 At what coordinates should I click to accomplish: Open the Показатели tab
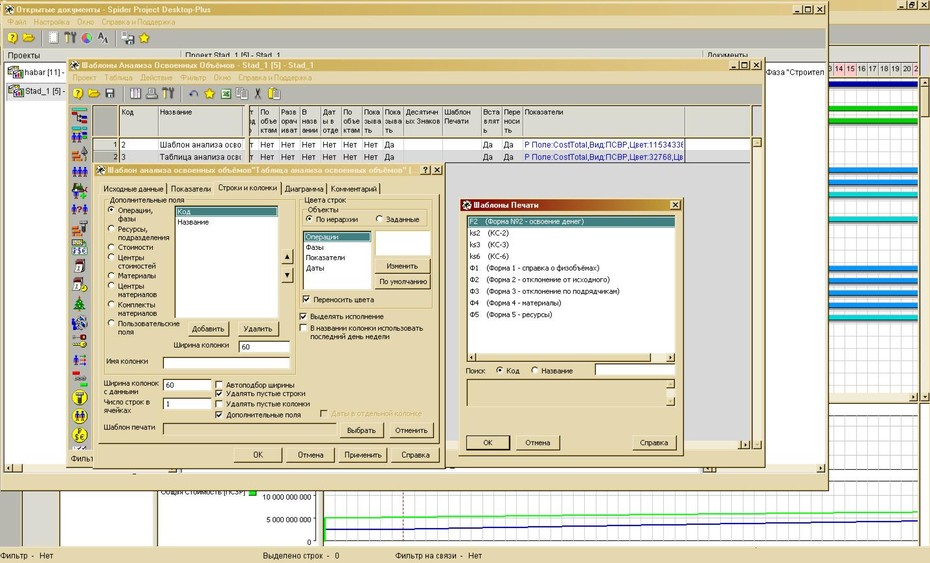click(190, 189)
